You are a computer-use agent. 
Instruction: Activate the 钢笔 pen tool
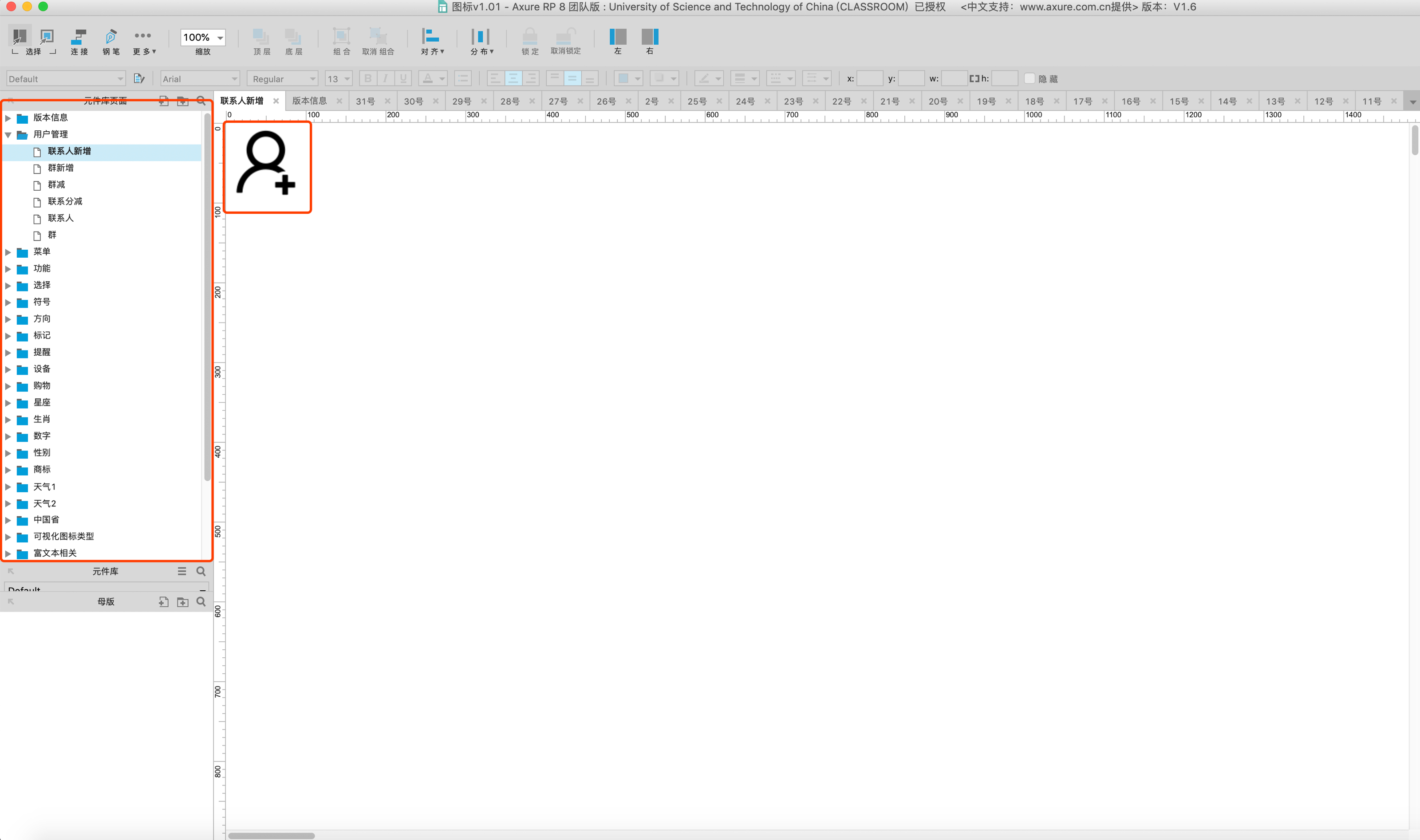[x=111, y=42]
